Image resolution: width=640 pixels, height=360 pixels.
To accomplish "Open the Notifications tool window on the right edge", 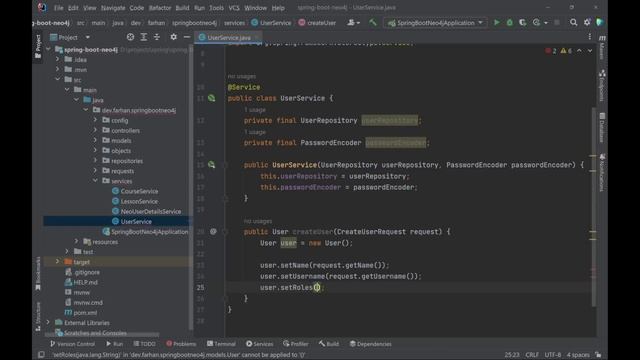I will [x=602, y=172].
